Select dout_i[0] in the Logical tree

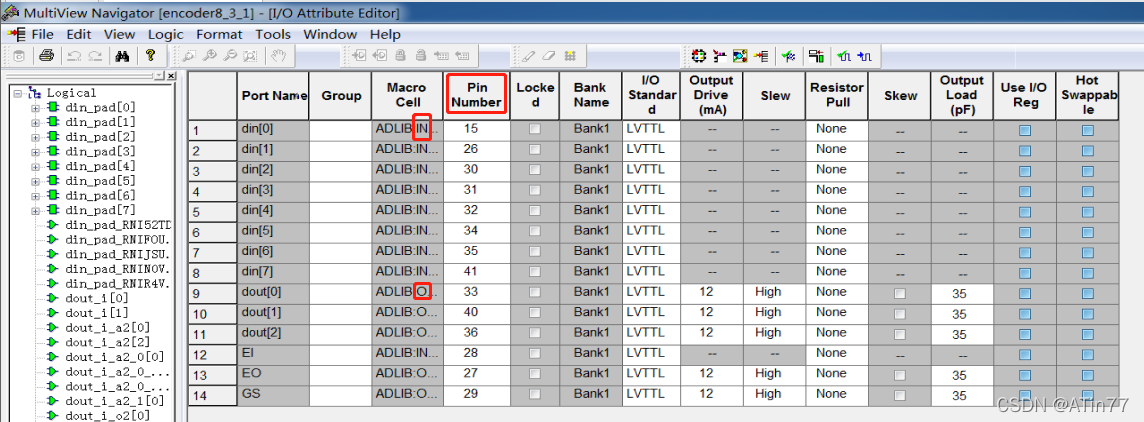[x=96, y=299]
